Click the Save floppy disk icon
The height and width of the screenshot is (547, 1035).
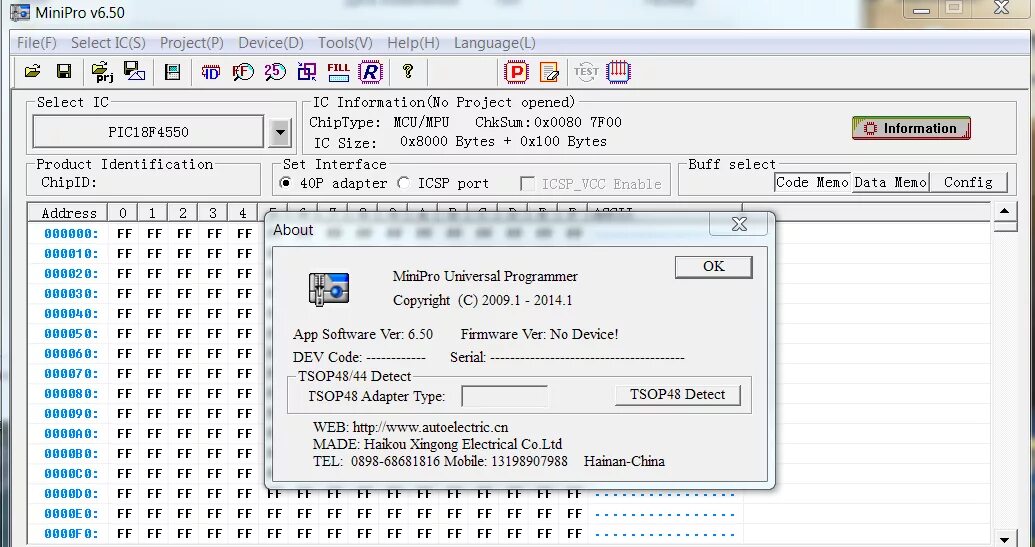[x=64, y=71]
